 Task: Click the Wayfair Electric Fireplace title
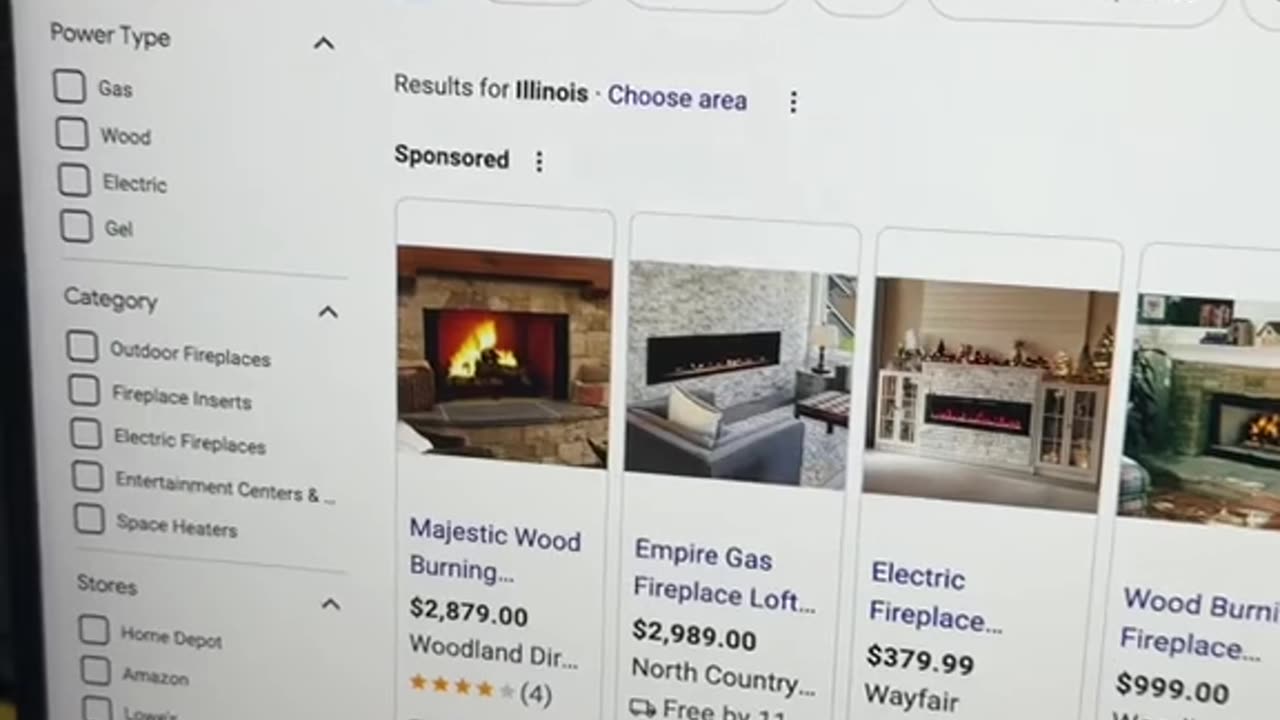pyautogui.click(x=936, y=597)
